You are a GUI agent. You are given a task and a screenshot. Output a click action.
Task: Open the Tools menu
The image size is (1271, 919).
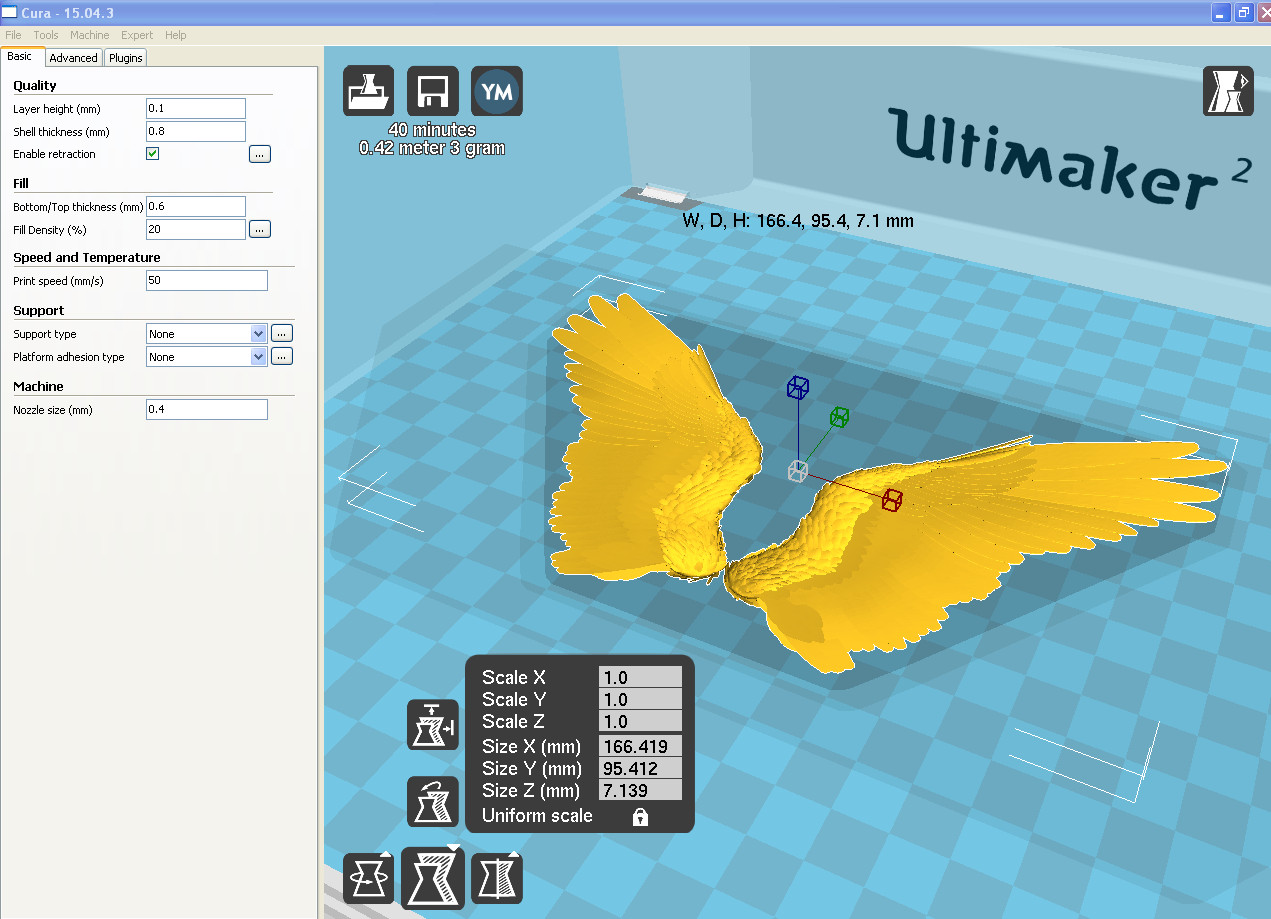(46, 35)
